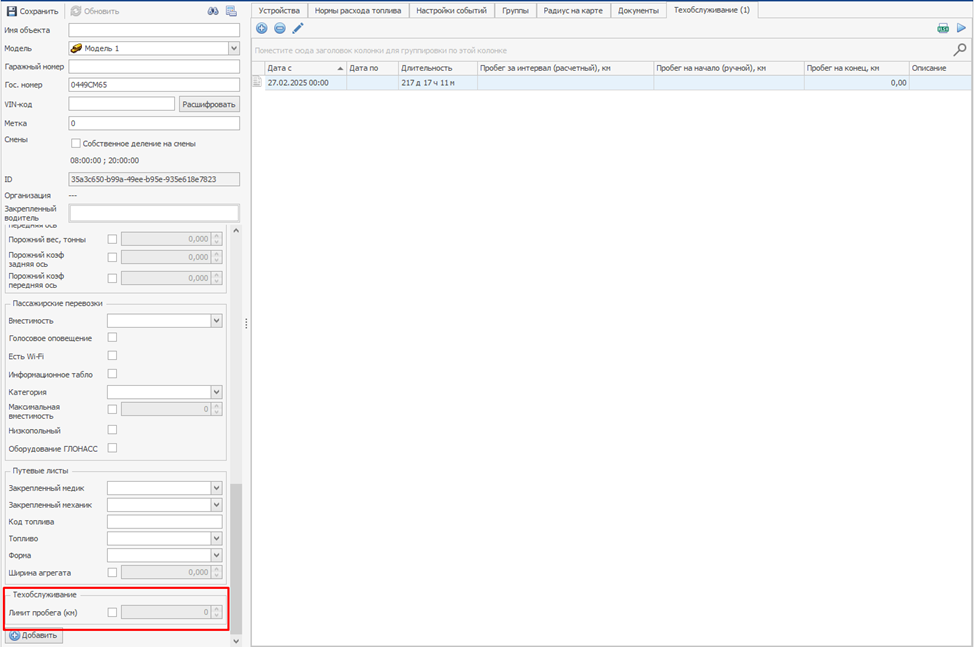Viewport: 974px width, 647px height.
Task: Check the Есть Wi-Fi checkbox
Action: click(x=112, y=356)
